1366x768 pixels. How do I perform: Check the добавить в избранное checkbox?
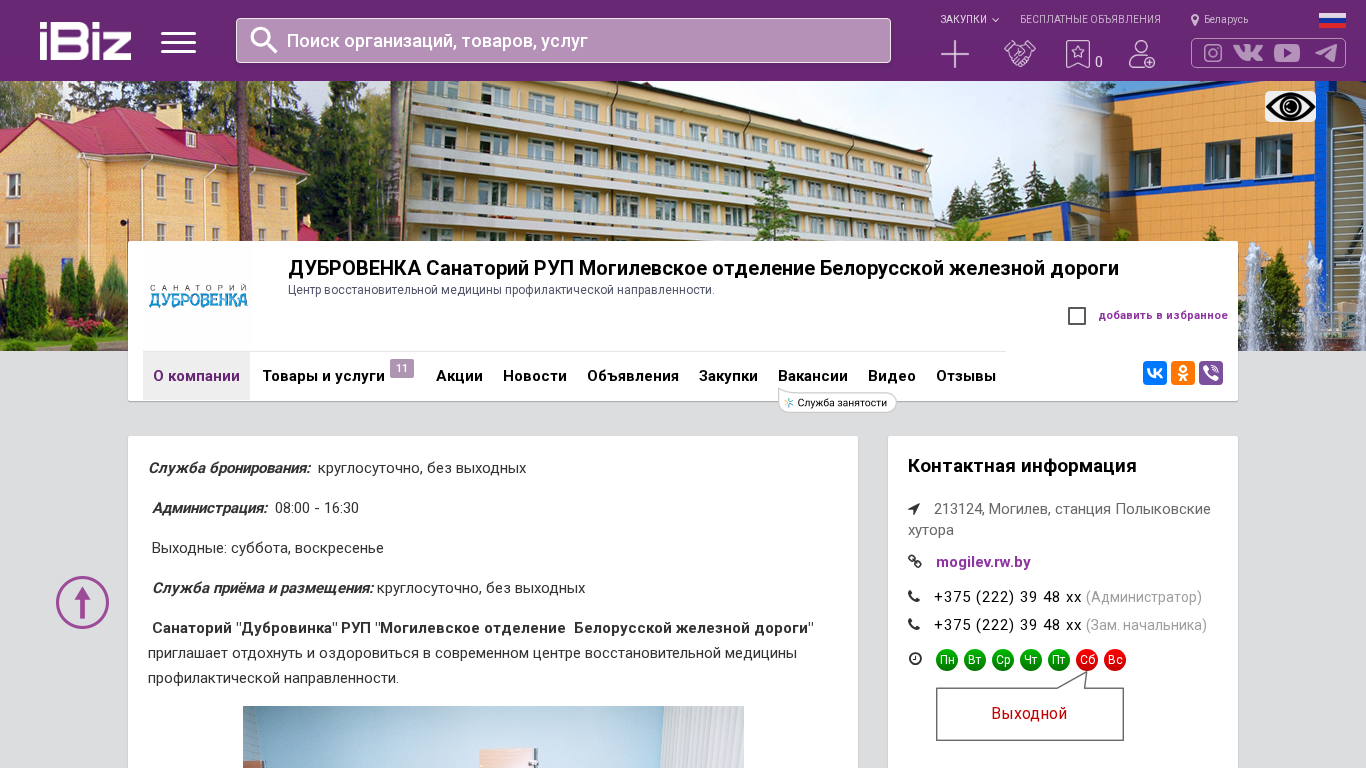1077,316
